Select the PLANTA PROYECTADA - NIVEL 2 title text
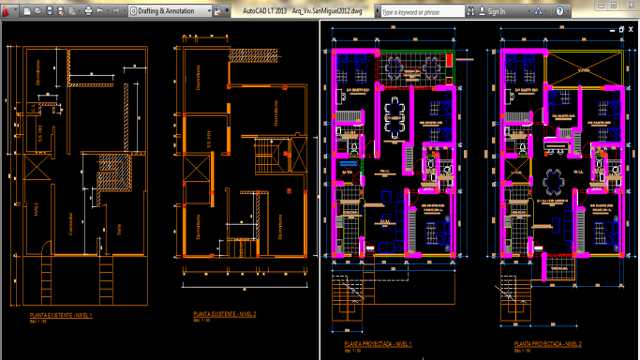The height and width of the screenshot is (360, 640). [547, 344]
